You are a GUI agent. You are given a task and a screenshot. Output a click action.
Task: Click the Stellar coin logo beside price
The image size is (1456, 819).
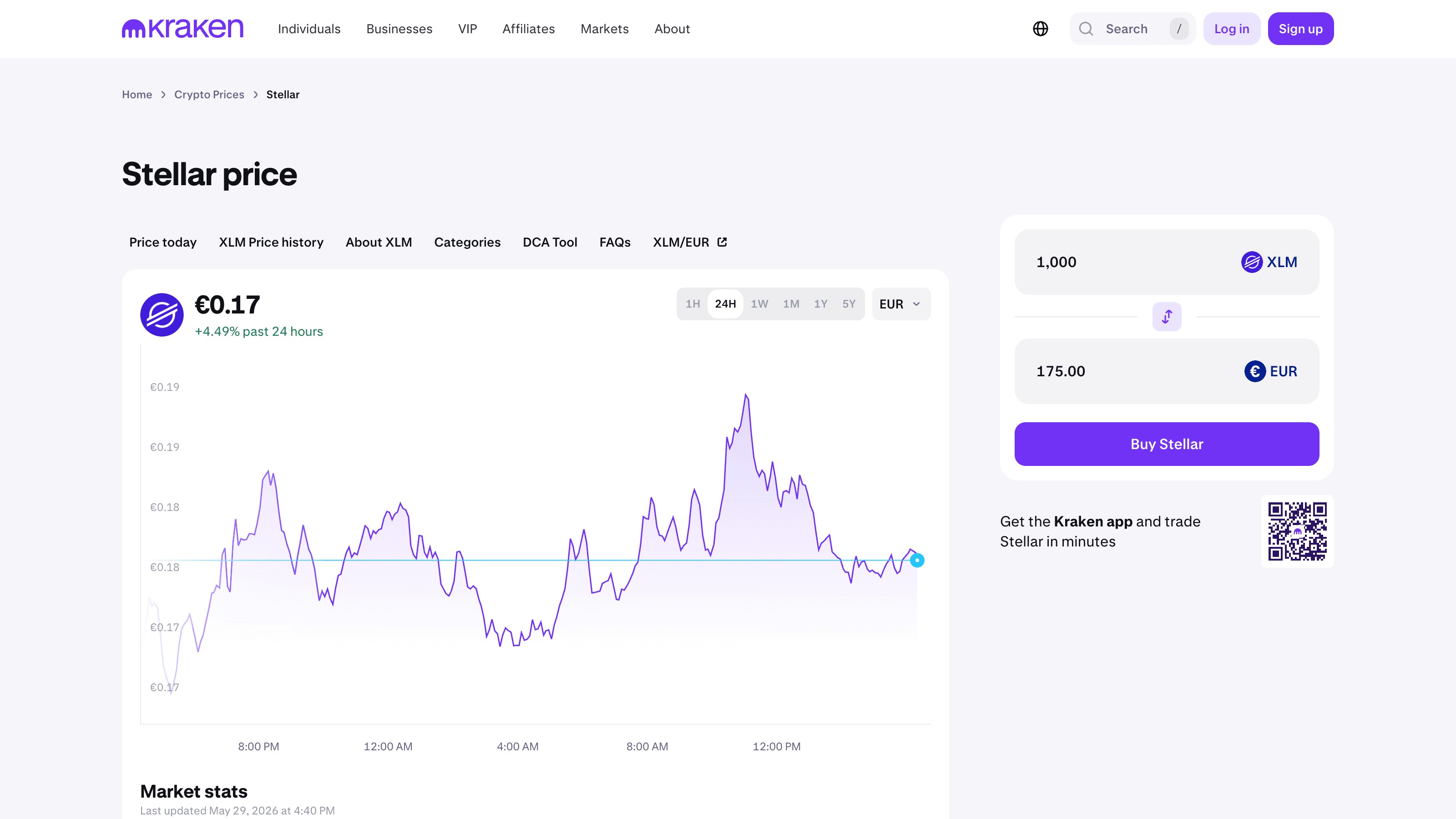click(x=162, y=315)
